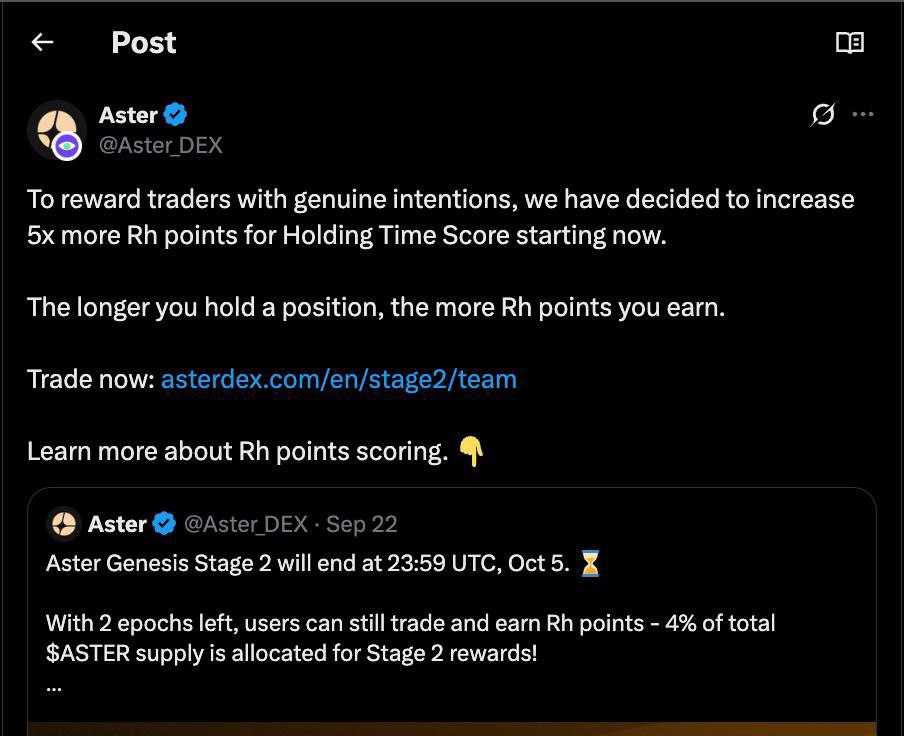The image size is (904, 736).
Task: Click the Post page heading
Action: pos(143,42)
